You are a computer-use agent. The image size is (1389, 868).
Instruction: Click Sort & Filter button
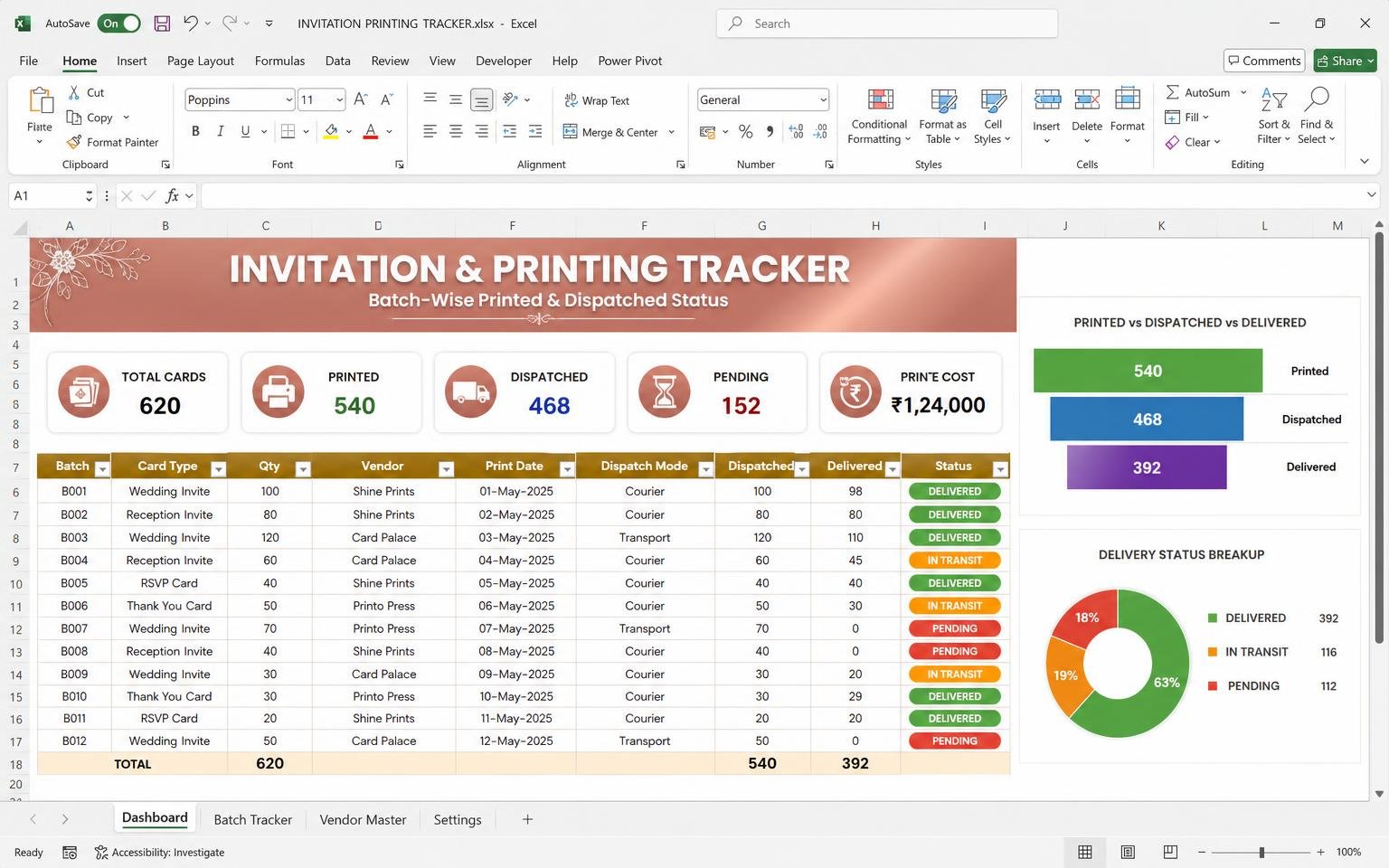pos(1274,116)
